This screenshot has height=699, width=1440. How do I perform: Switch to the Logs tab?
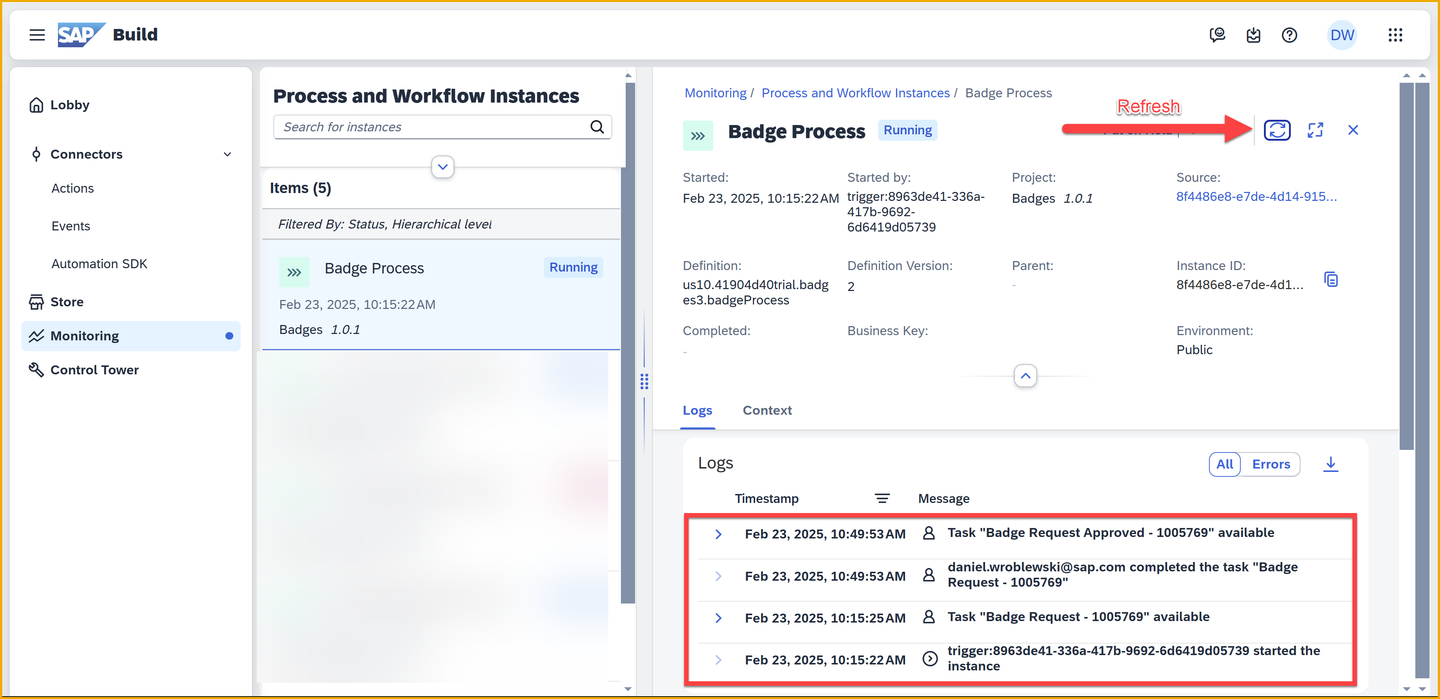coord(697,410)
